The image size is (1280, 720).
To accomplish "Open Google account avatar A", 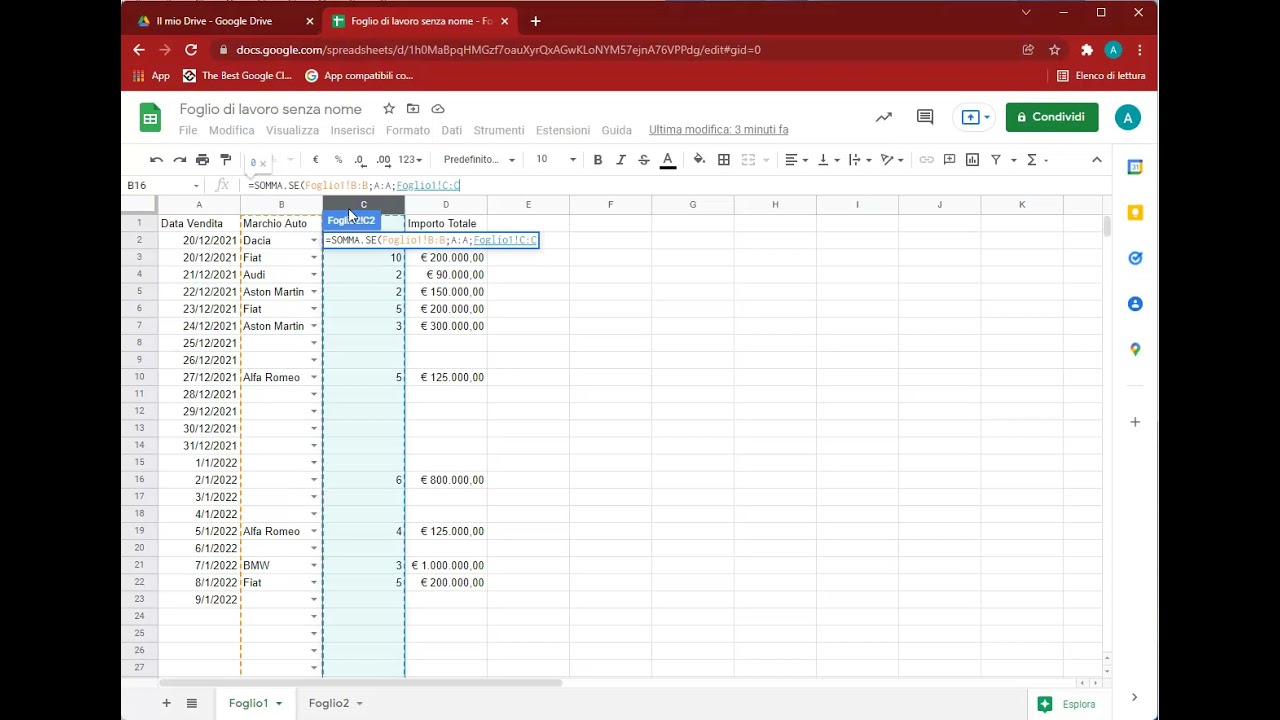I will (1128, 117).
